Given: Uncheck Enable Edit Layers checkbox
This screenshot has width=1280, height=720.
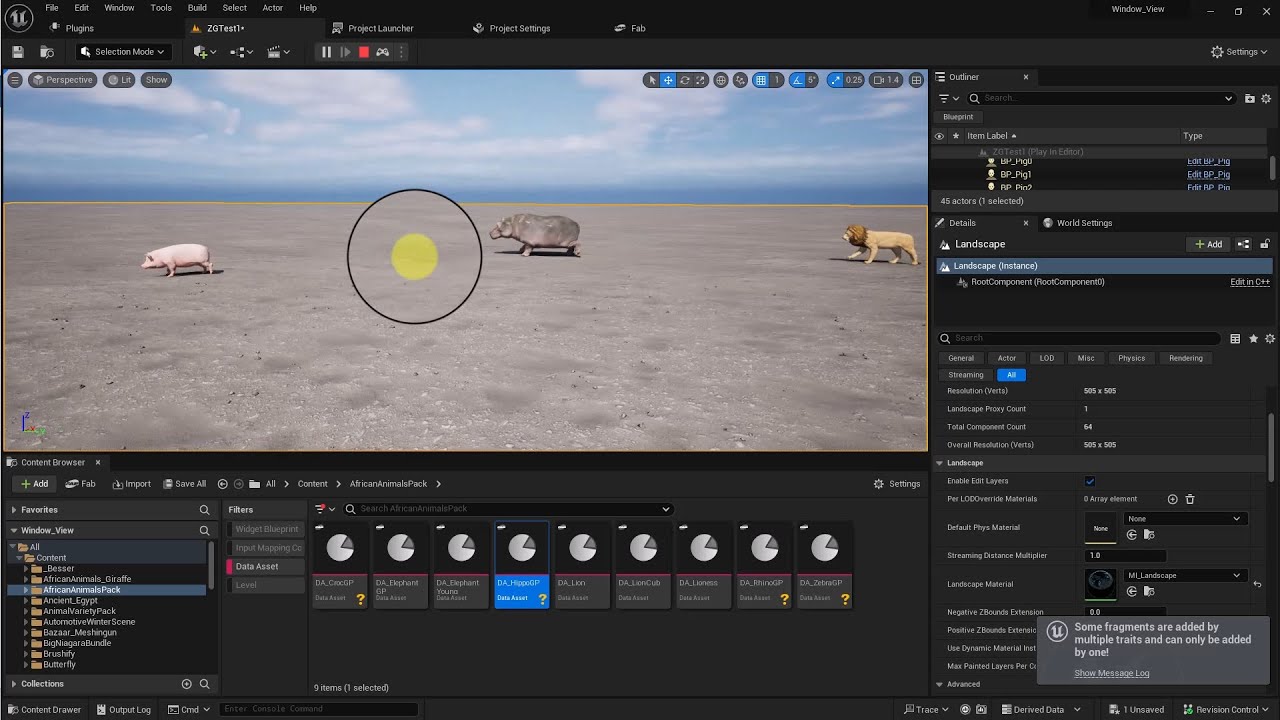Looking at the screenshot, I should pyautogui.click(x=1090, y=481).
